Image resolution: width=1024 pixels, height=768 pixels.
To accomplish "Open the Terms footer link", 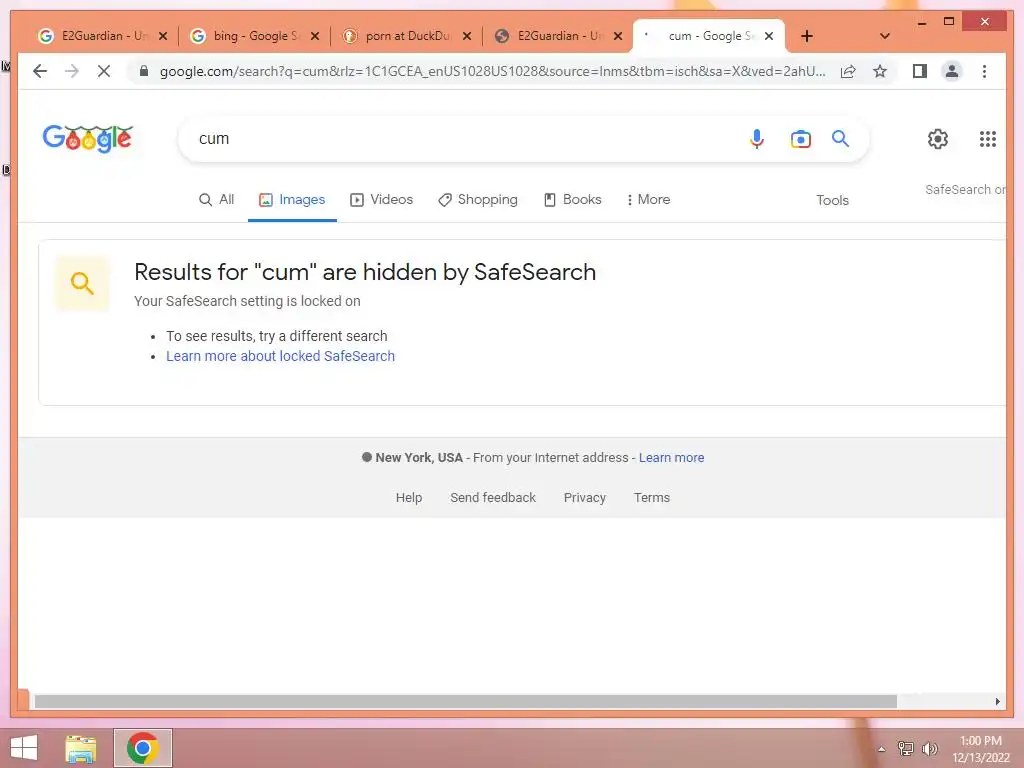I will tap(652, 498).
